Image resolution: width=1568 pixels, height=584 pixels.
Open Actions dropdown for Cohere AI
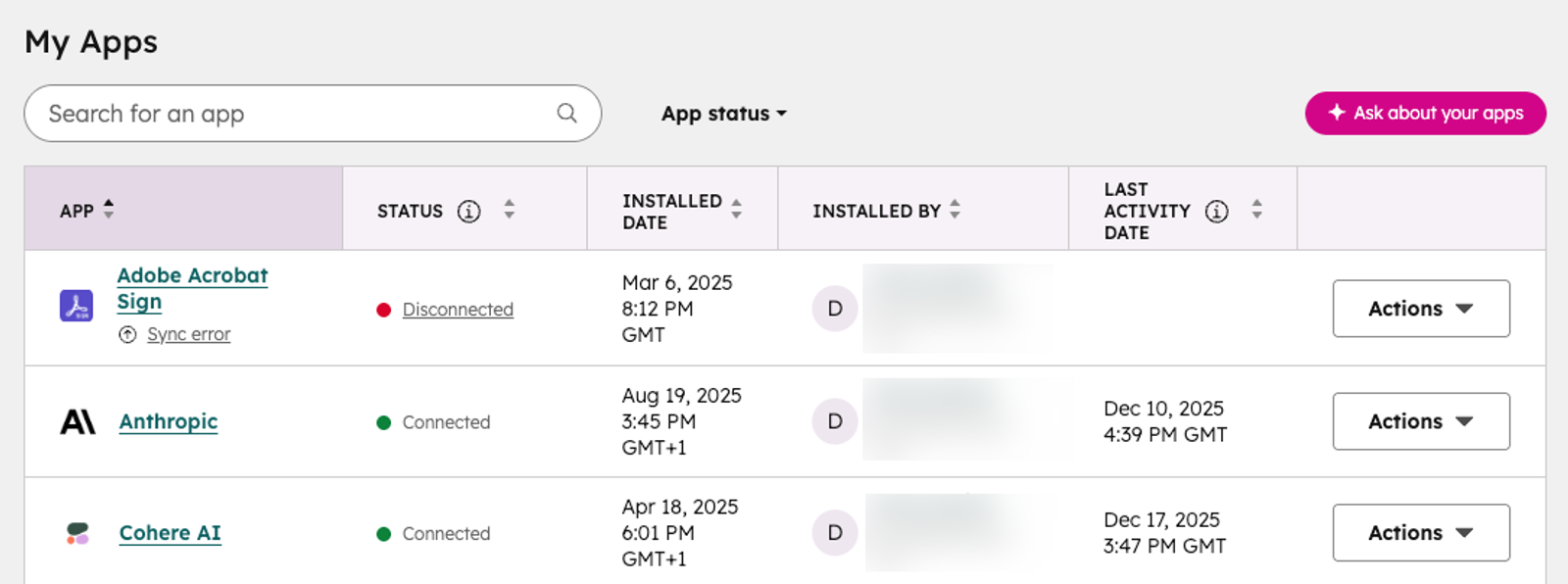pos(1421,532)
